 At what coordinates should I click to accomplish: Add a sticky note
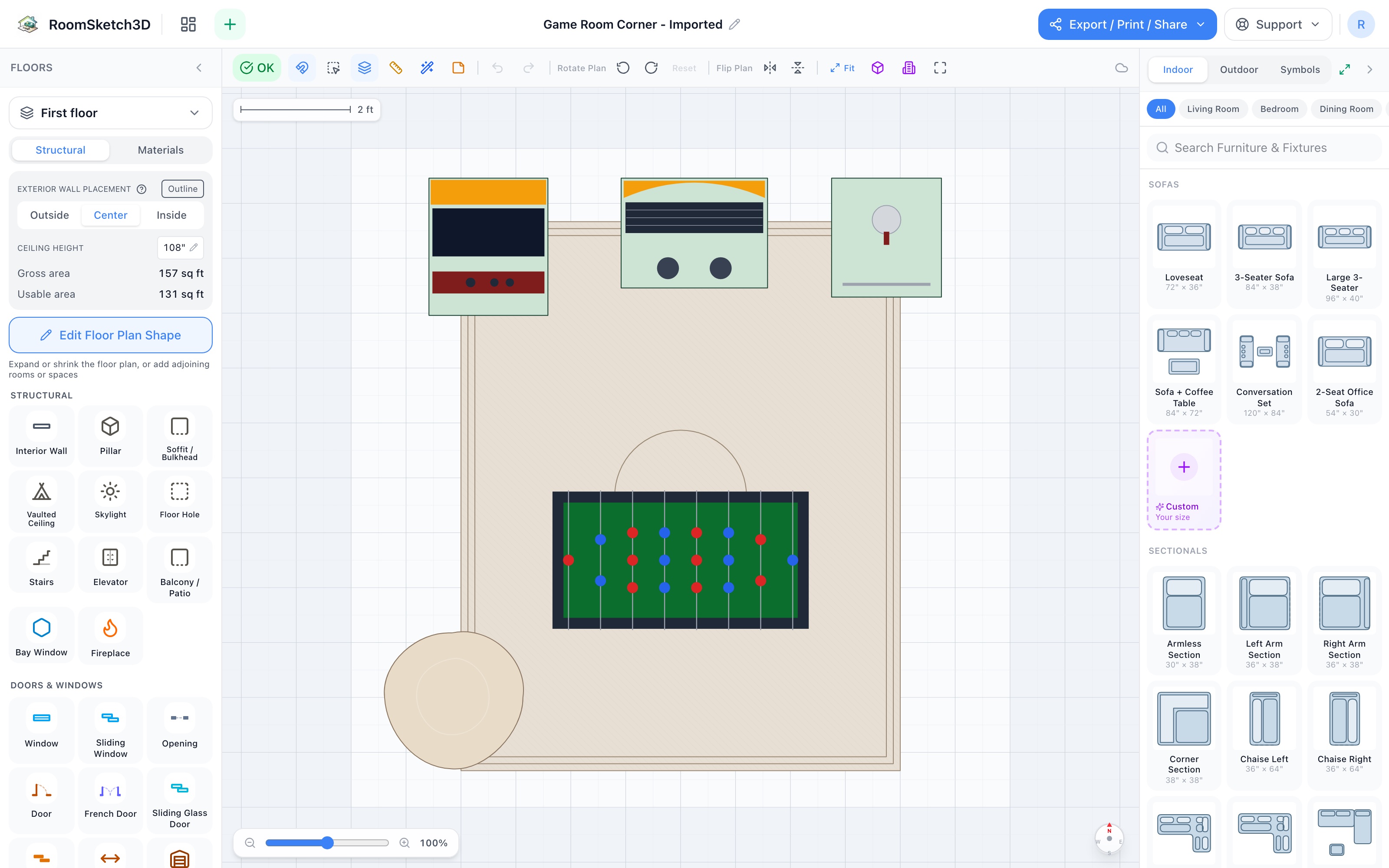point(458,68)
